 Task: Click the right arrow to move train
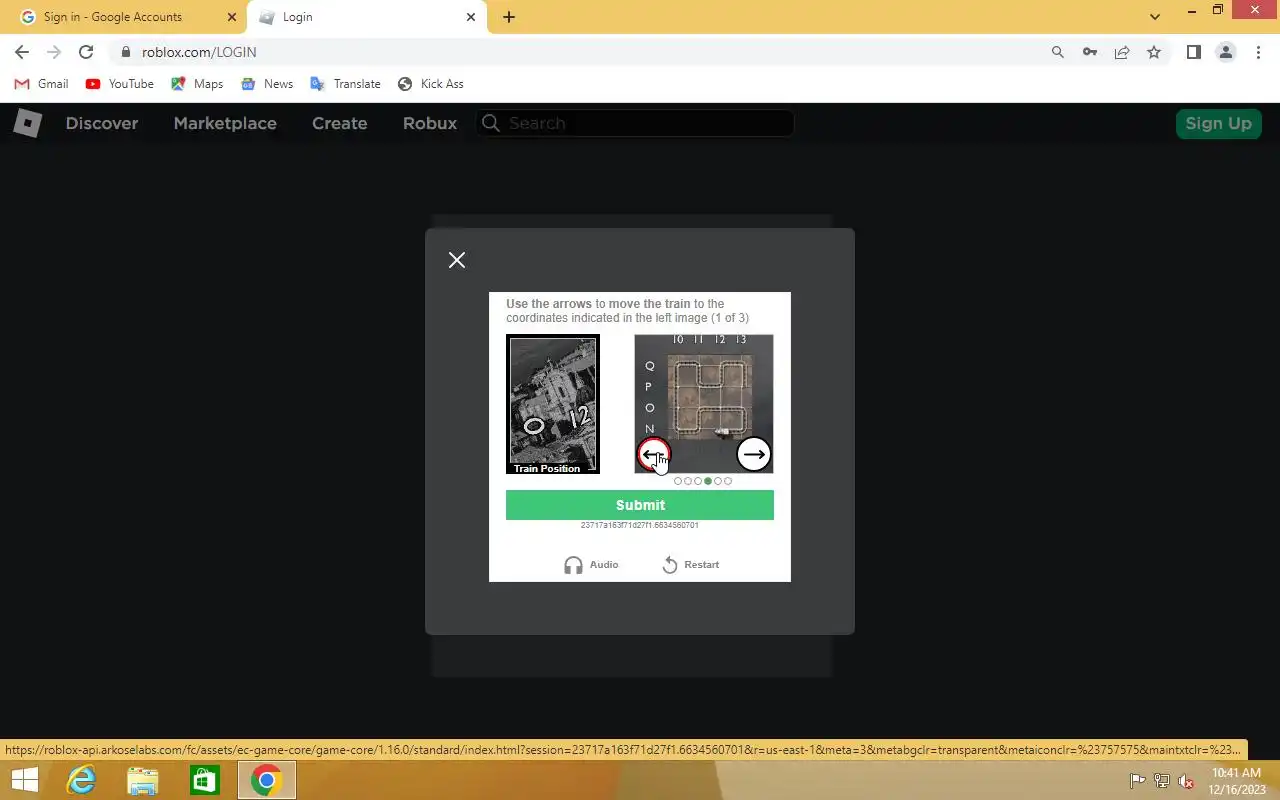pyautogui.click(x=754, y=455)
